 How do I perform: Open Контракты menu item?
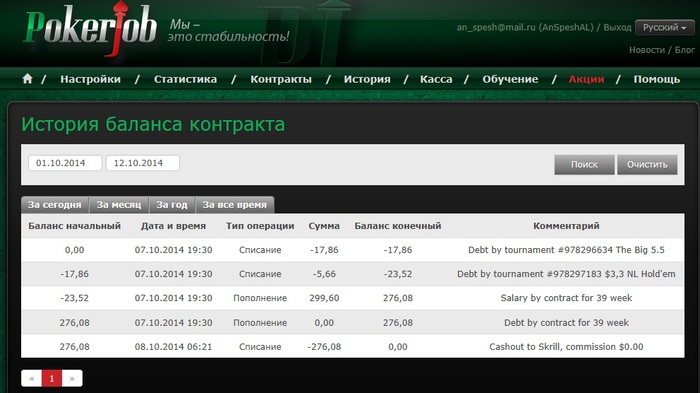pyautogui.click(x=281, y=79)
